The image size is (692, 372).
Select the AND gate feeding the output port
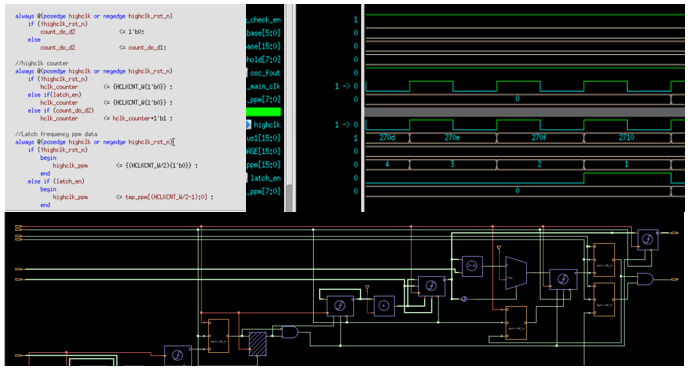[645, 279]
